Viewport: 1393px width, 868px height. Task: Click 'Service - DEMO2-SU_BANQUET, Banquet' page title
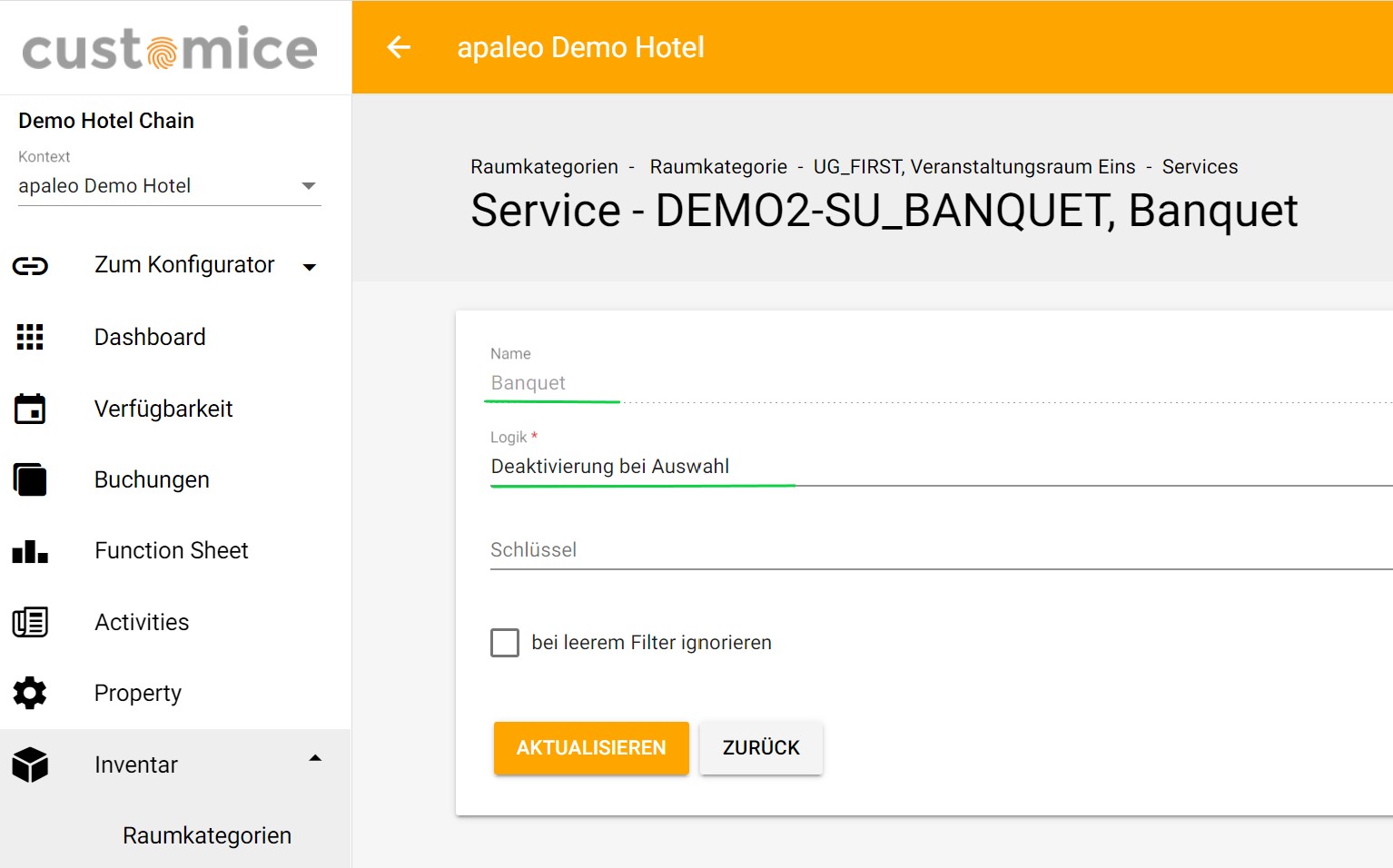(884, 211)
